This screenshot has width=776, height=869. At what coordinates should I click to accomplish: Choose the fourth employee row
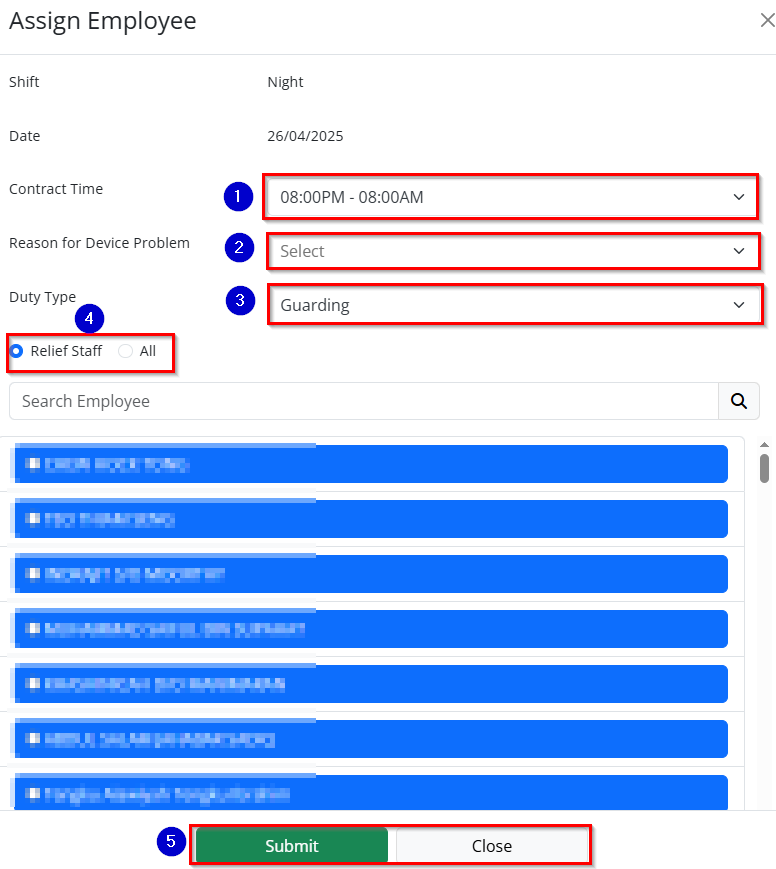point(370,629)
